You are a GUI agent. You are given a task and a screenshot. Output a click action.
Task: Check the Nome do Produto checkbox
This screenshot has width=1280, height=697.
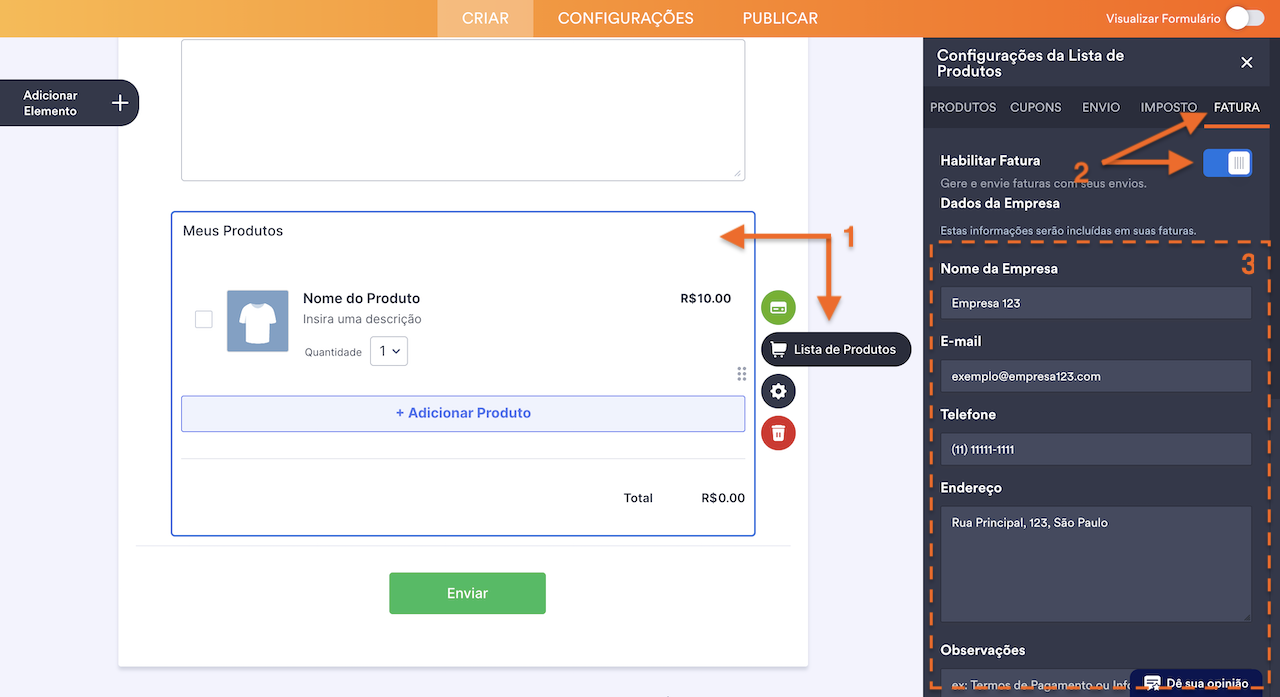203,319
